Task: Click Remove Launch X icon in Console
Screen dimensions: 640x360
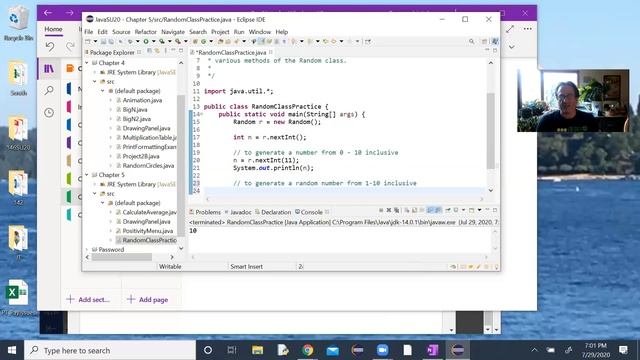Action: (x=389, y=210)
